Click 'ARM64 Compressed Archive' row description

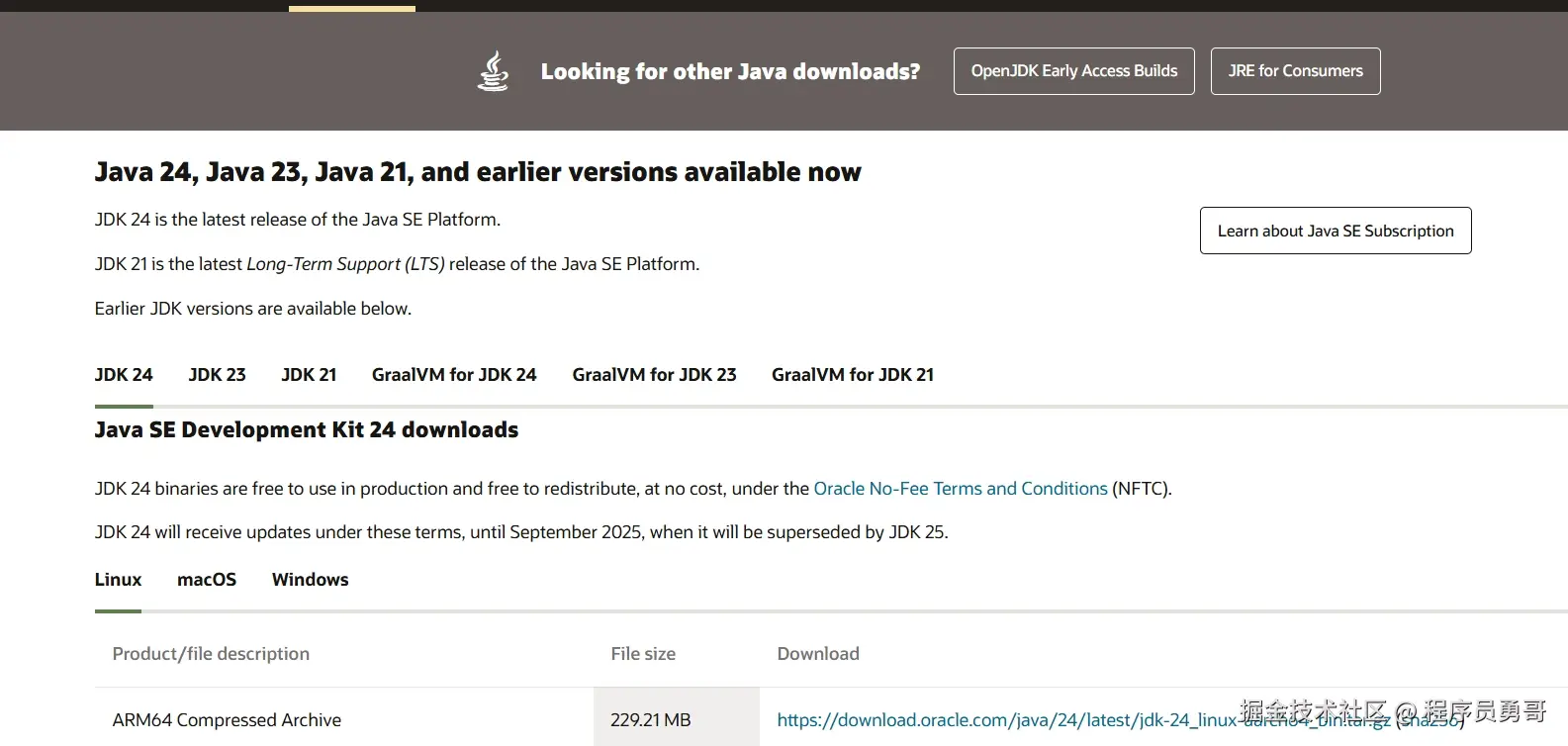[227, 720]
